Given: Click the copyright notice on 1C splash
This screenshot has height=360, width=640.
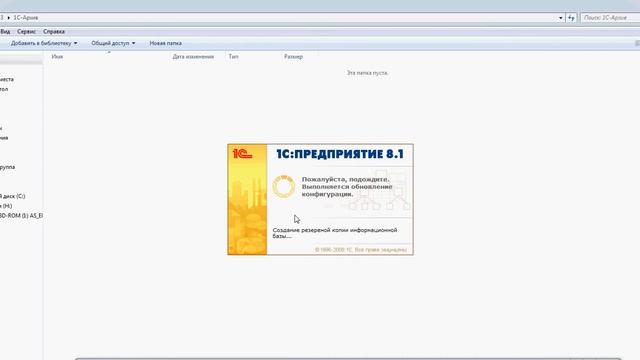Looking at the screenshot, I should pyautogui.click(x=361, y=249).
